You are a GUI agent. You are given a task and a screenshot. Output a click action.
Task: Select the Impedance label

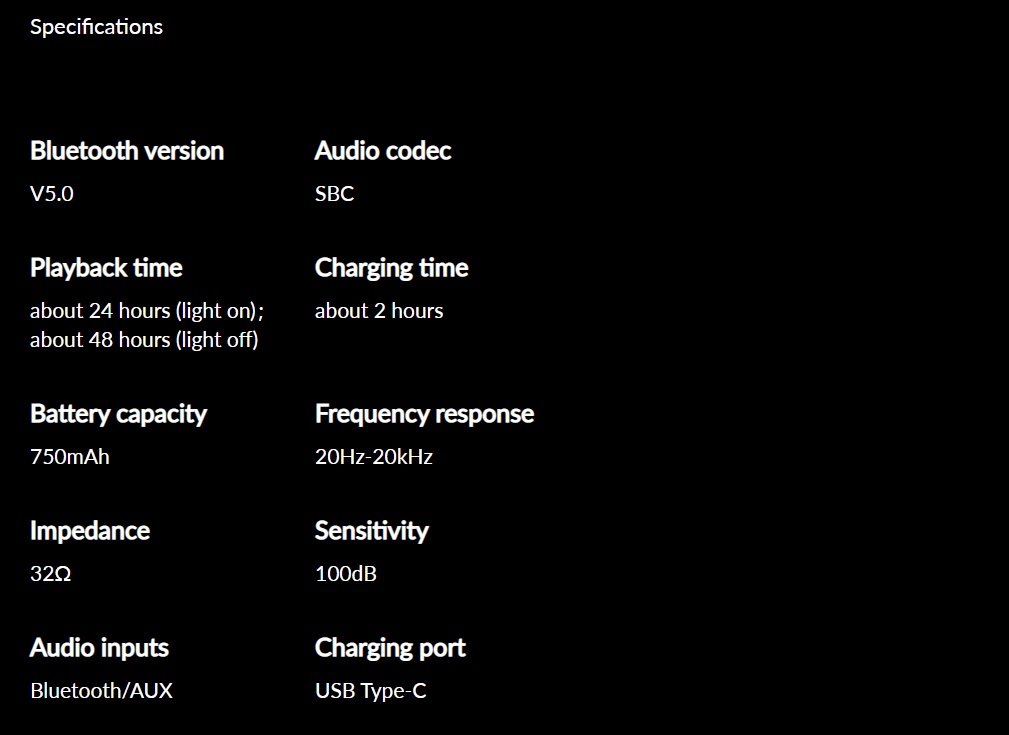[x=90, y=531]
